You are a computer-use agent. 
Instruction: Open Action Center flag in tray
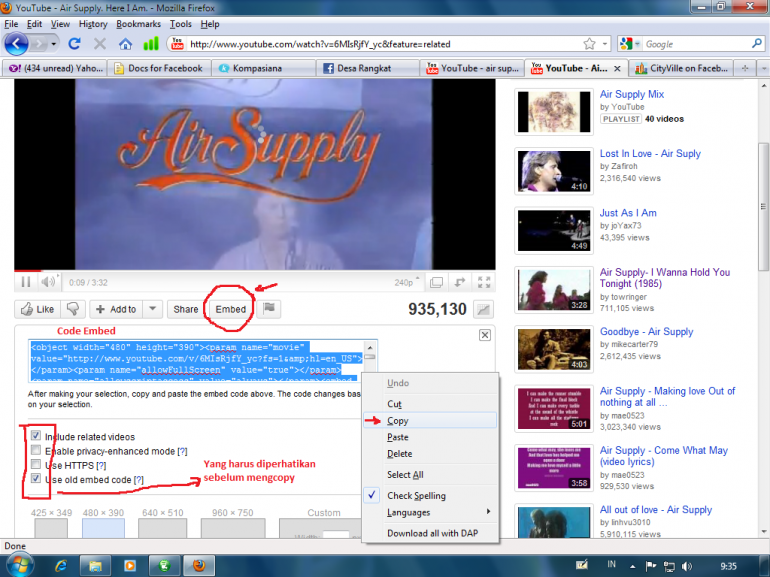coord(651,566)
